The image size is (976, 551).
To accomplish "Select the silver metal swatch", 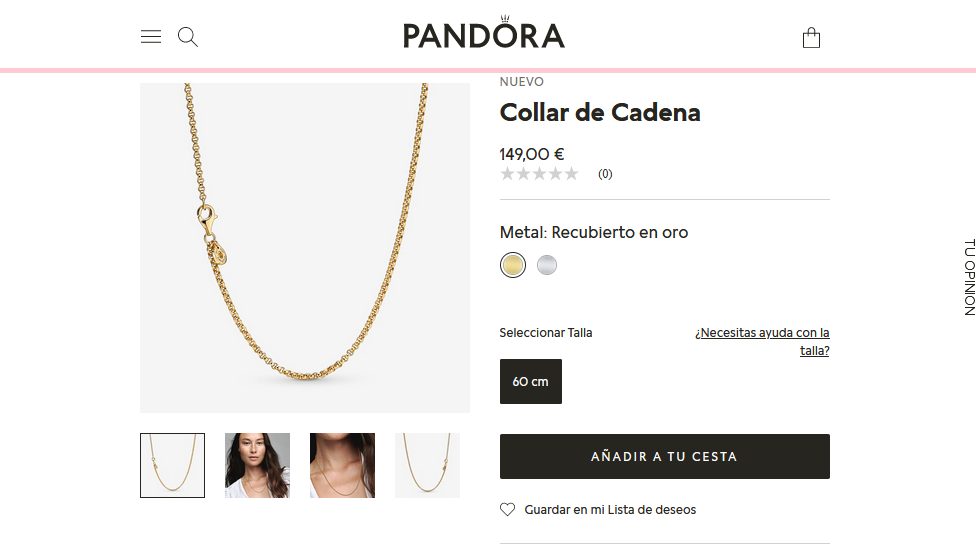I will pos(547,265).
